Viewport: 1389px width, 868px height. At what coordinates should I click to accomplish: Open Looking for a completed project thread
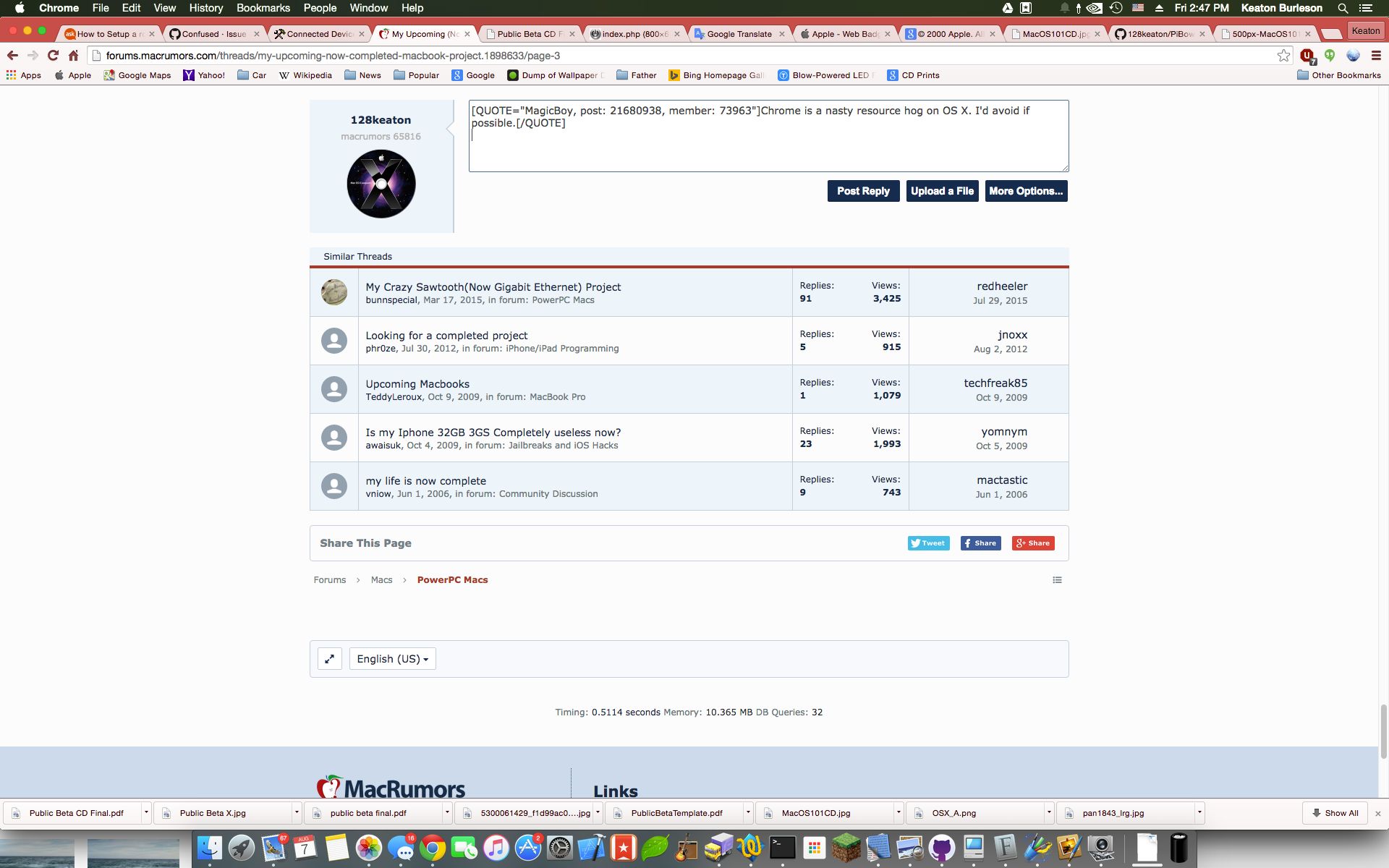tap(446, 336)
